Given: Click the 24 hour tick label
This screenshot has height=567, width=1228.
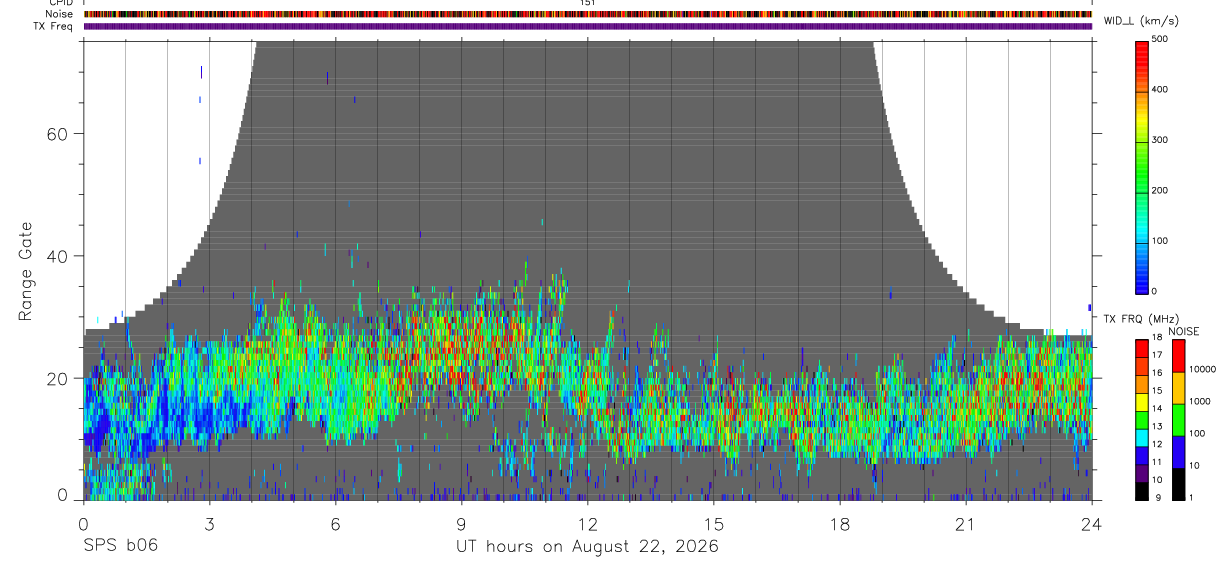Looking at the screenshot, I should coord(1092,524).
